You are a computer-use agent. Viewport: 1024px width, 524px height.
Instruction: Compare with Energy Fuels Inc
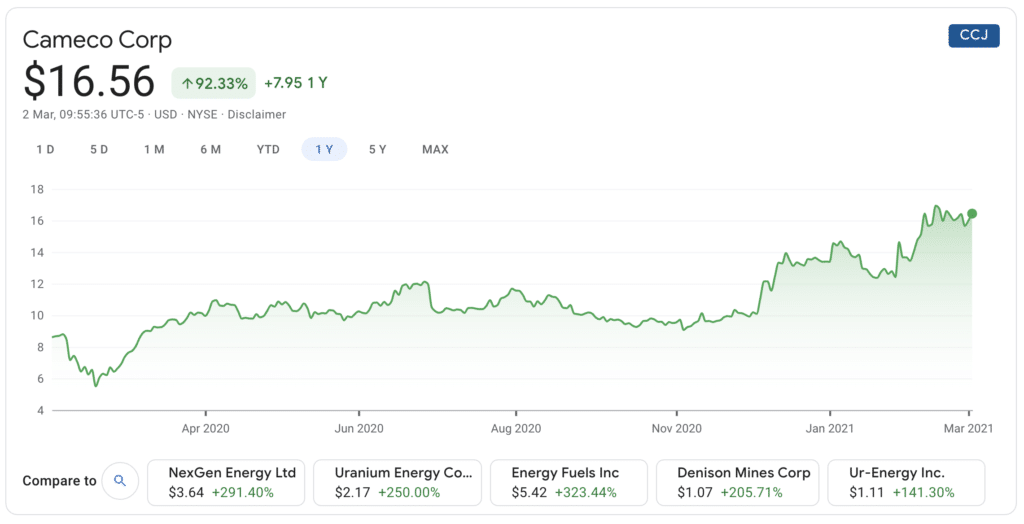pos(569,482)
